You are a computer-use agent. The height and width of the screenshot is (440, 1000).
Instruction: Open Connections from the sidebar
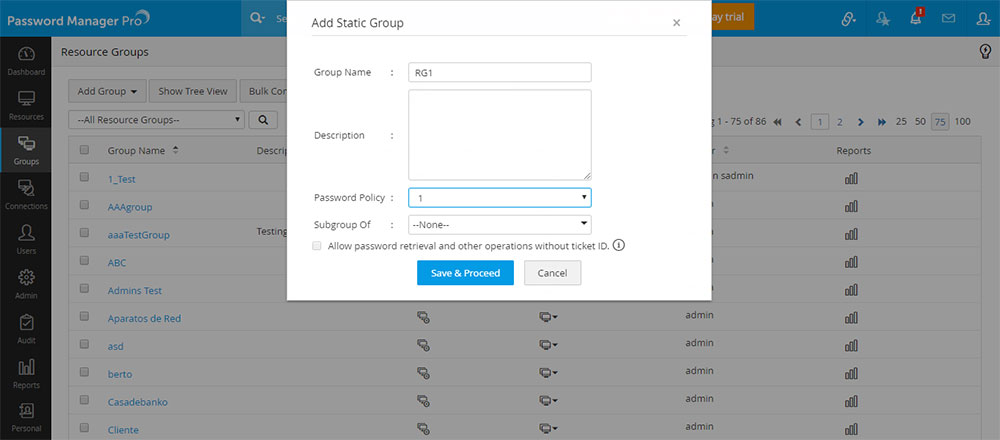pos(26,192)
